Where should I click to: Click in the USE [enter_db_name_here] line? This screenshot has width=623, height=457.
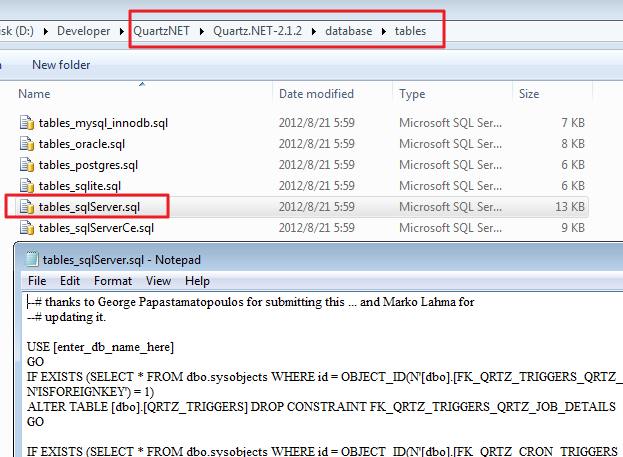(100, 347)
